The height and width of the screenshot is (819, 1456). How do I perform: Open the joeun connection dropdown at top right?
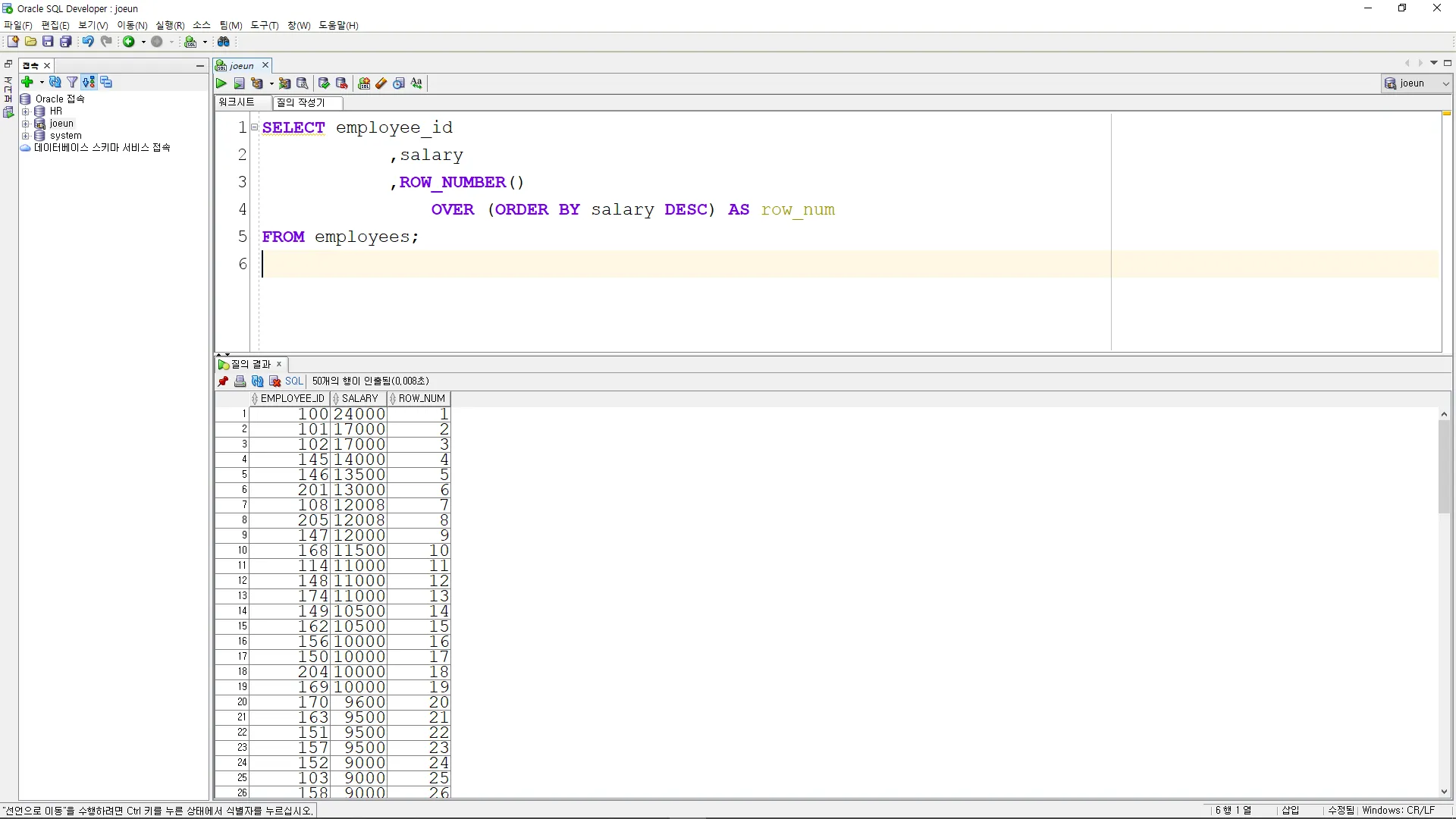[1445, 83]
